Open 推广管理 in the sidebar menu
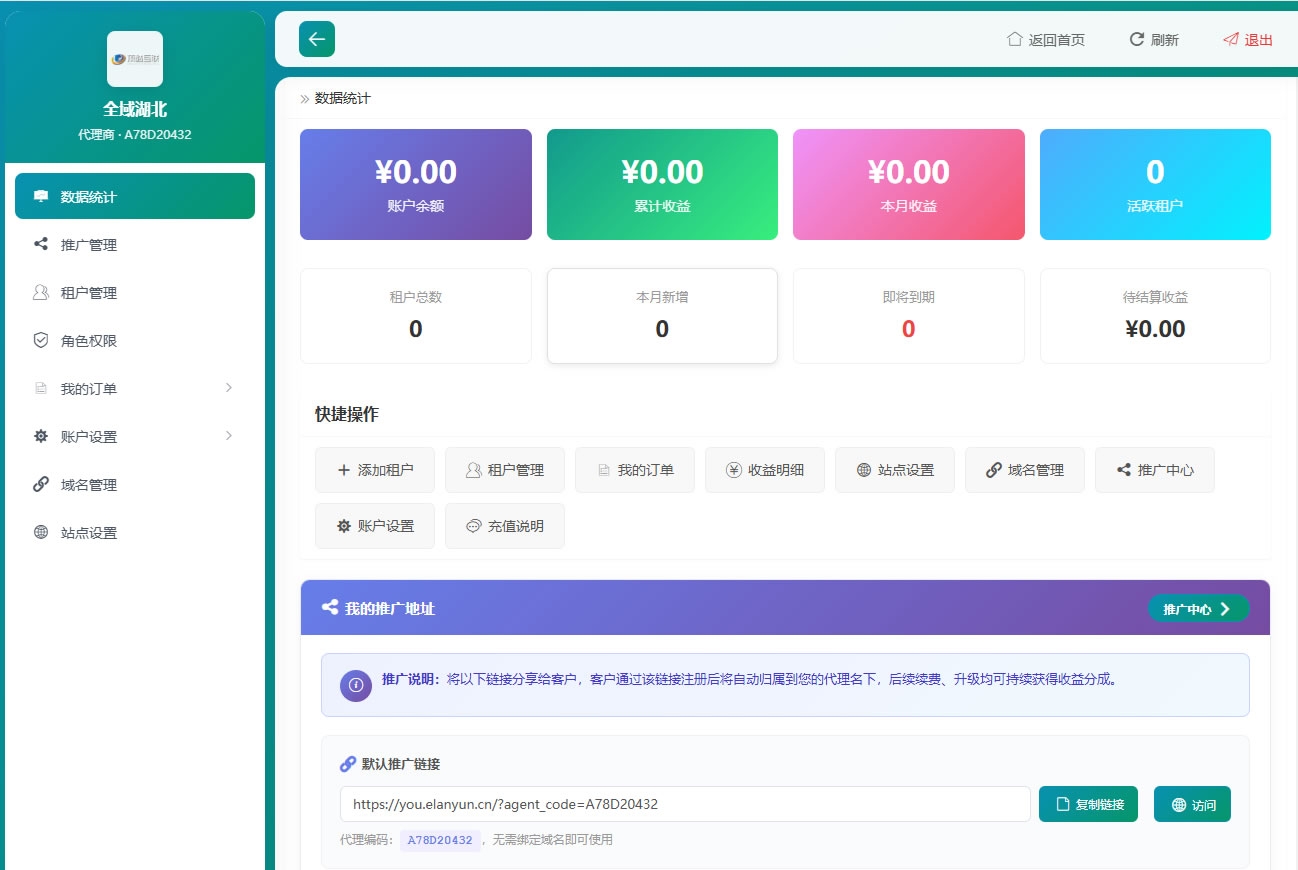Viewport: 1298px width, 870px height. click(x=135, y=244)
